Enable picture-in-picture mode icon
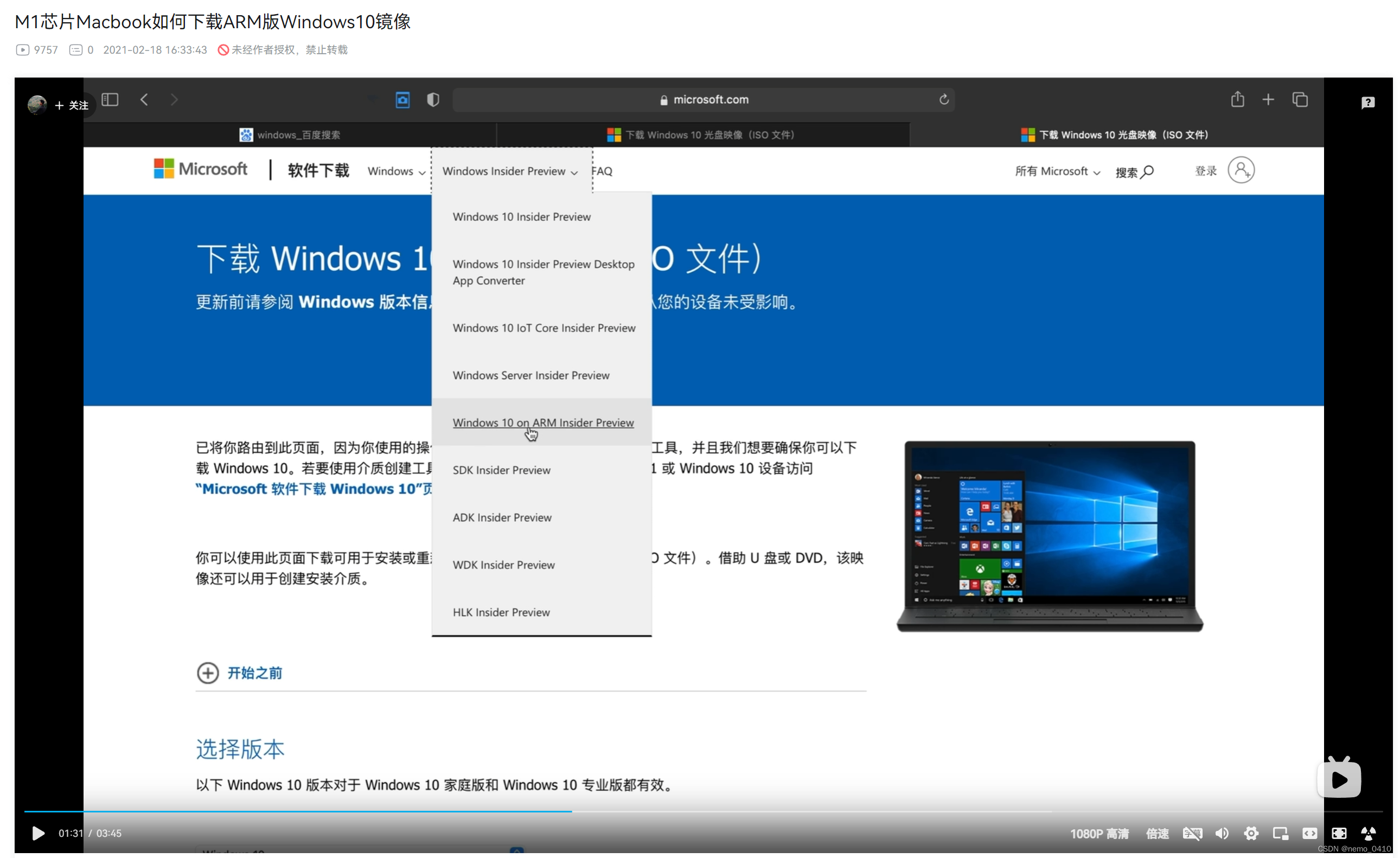The image size is (1400, 858). (x=1280, y=833)
